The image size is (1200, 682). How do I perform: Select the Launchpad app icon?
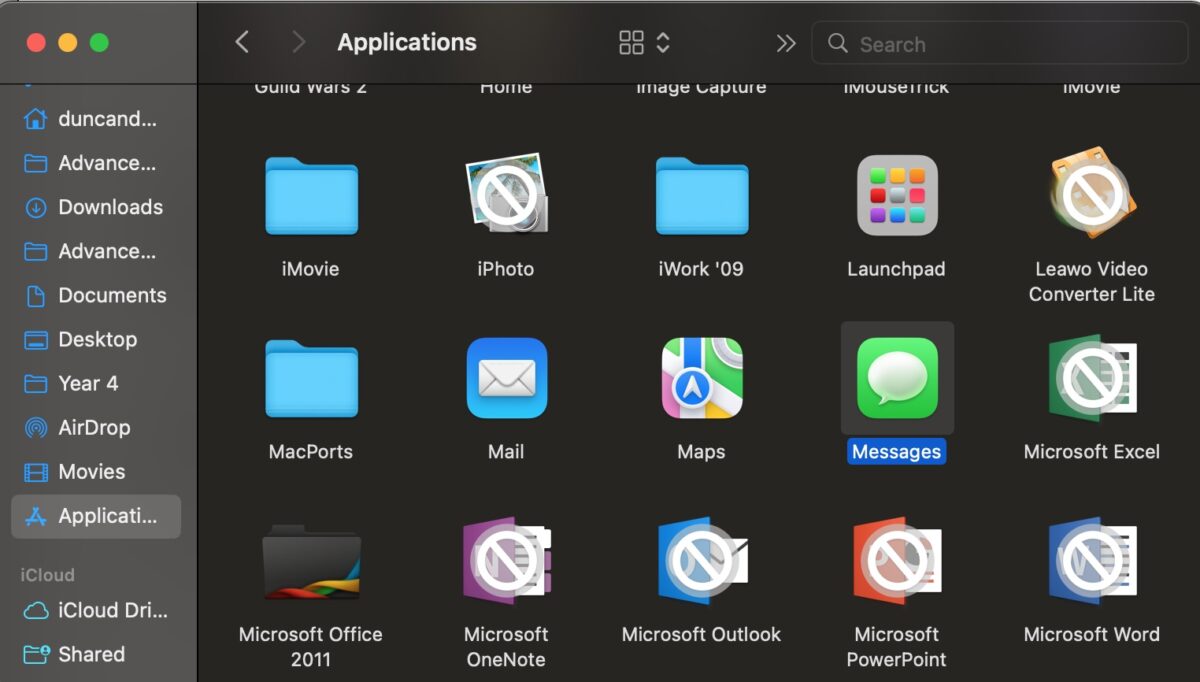pos(897,195)
